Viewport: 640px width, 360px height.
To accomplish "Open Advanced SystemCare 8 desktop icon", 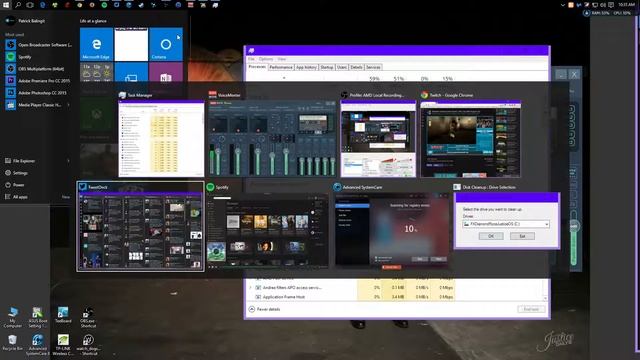I will pos(38,345).
